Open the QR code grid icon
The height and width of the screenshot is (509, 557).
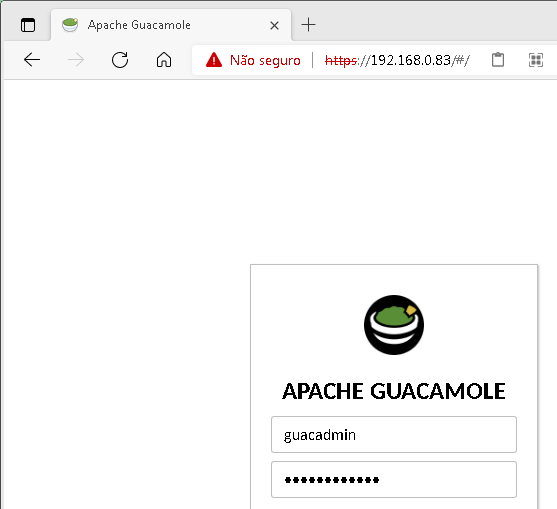pos(536,60)
